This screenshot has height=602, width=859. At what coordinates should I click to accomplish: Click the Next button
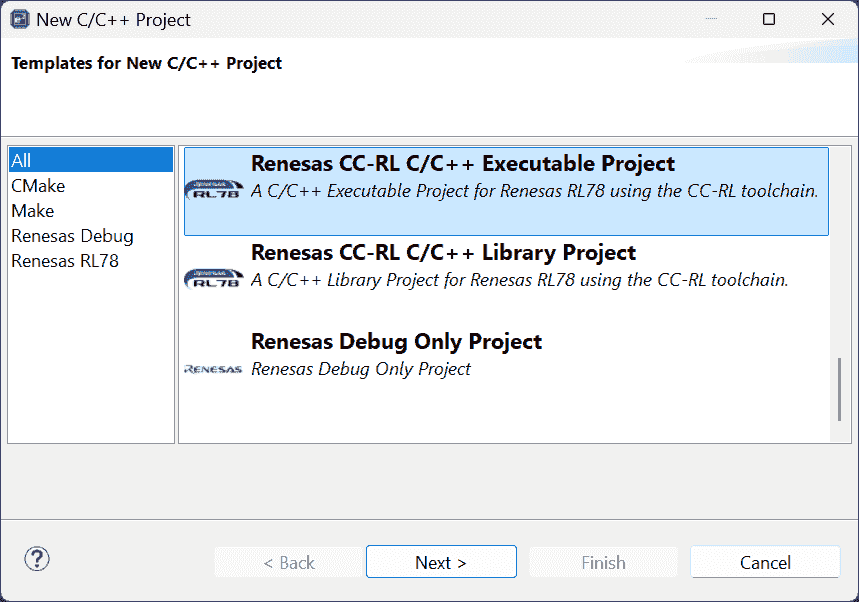pyautogui.click(x=441, y=562)
